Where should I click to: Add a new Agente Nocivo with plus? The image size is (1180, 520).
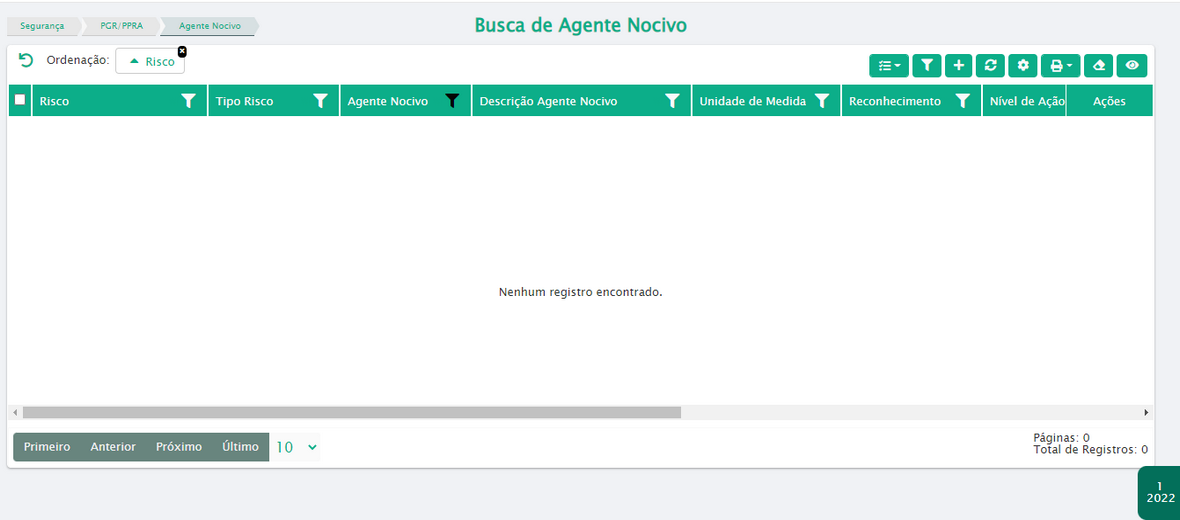pos(959,66)
